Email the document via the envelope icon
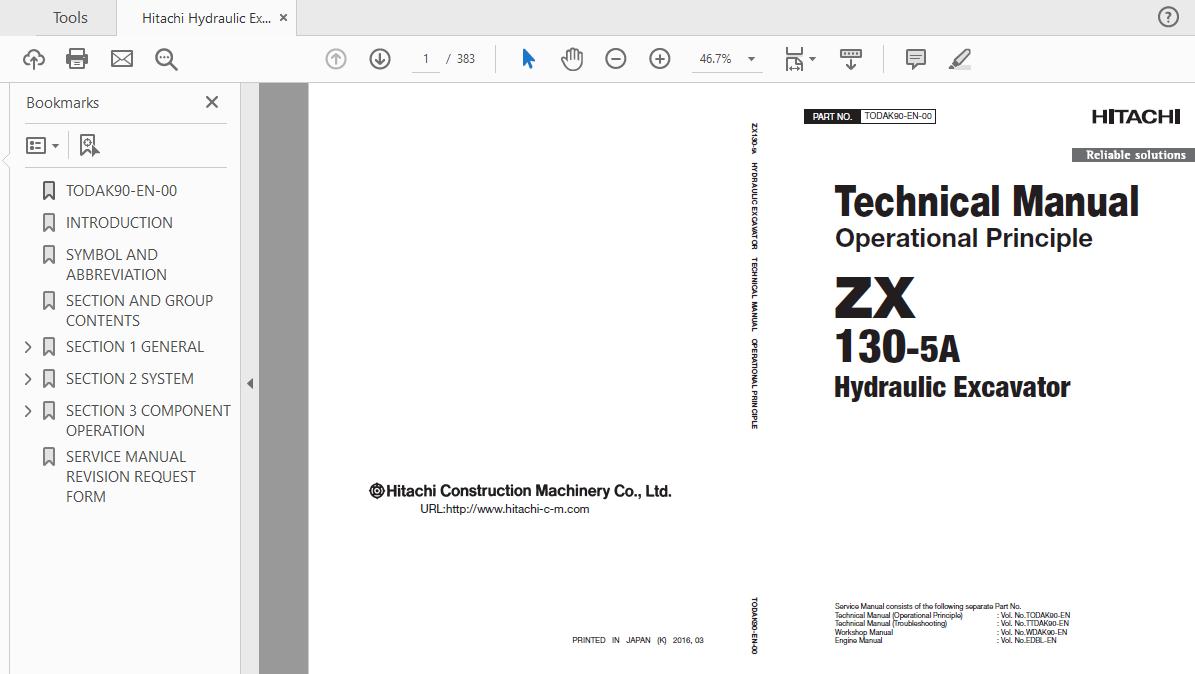Screen dimensions: 1195x674 tap(121, 58)
